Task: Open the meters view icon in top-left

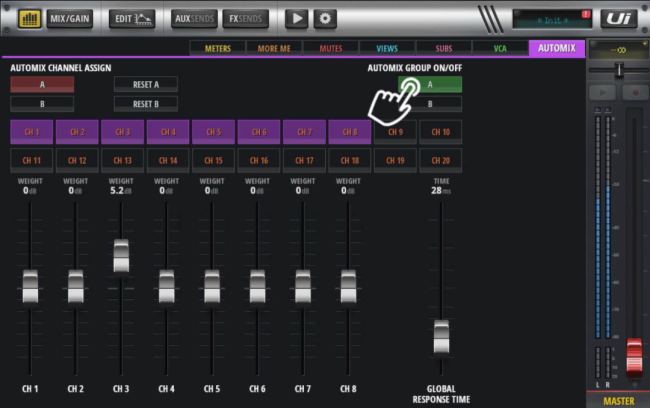Action: pos(30,18)
